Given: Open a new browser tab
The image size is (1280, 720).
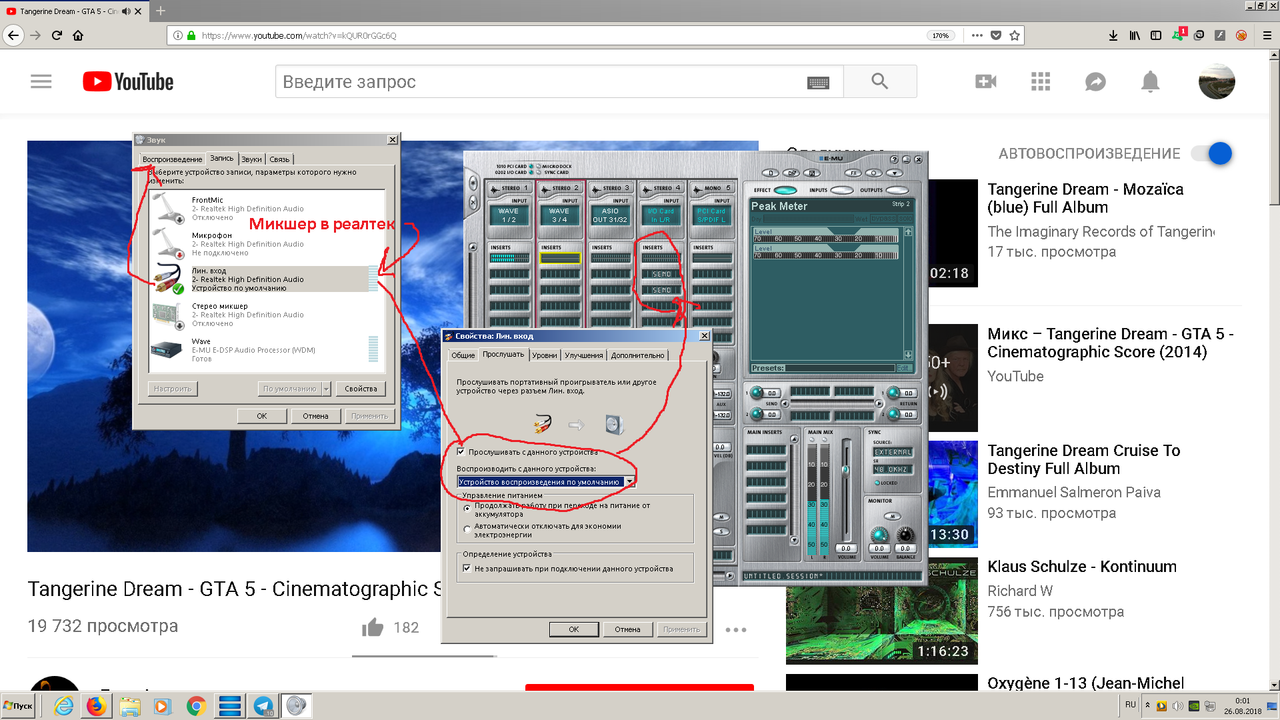Looking at the screenshot, I should tap(161, 10).
